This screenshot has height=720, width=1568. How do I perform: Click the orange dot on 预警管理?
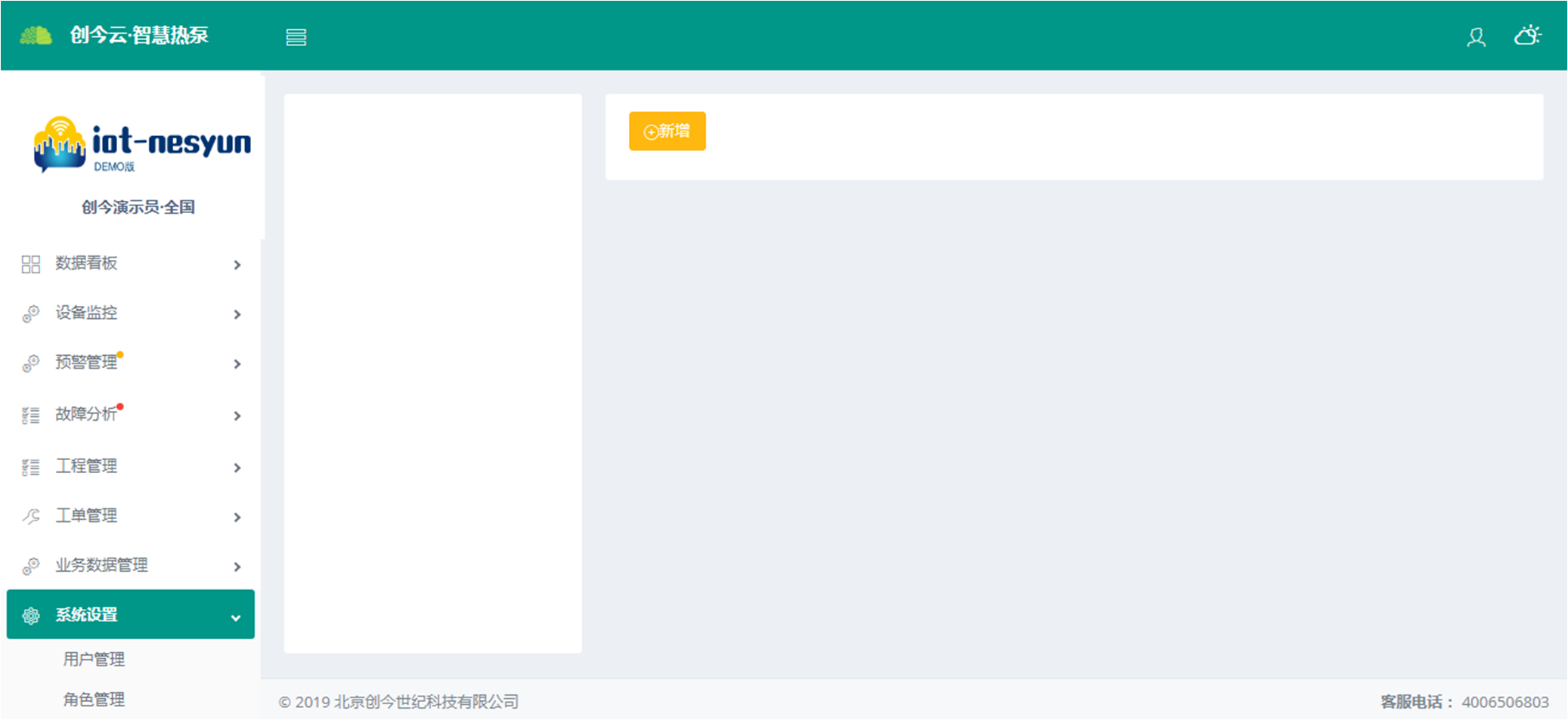[x=120, y=354]
